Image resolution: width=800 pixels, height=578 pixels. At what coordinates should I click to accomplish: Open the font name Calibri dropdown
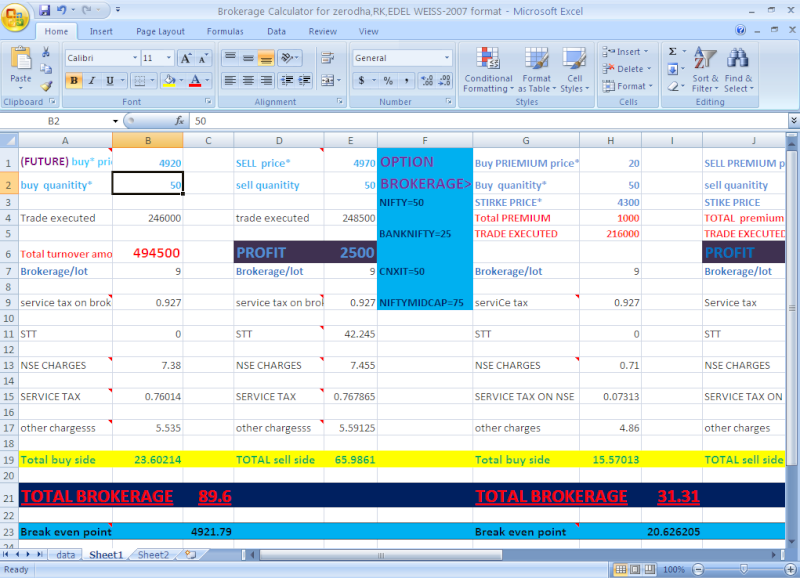pyautogui.click(x=135, y=58)
